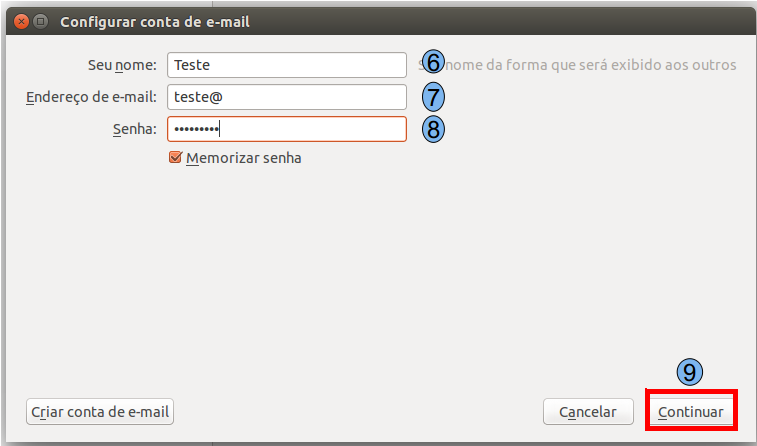Click the Seu nome label
The height and width of the screenshot is (446, 757).
click(x=122, y=65)
